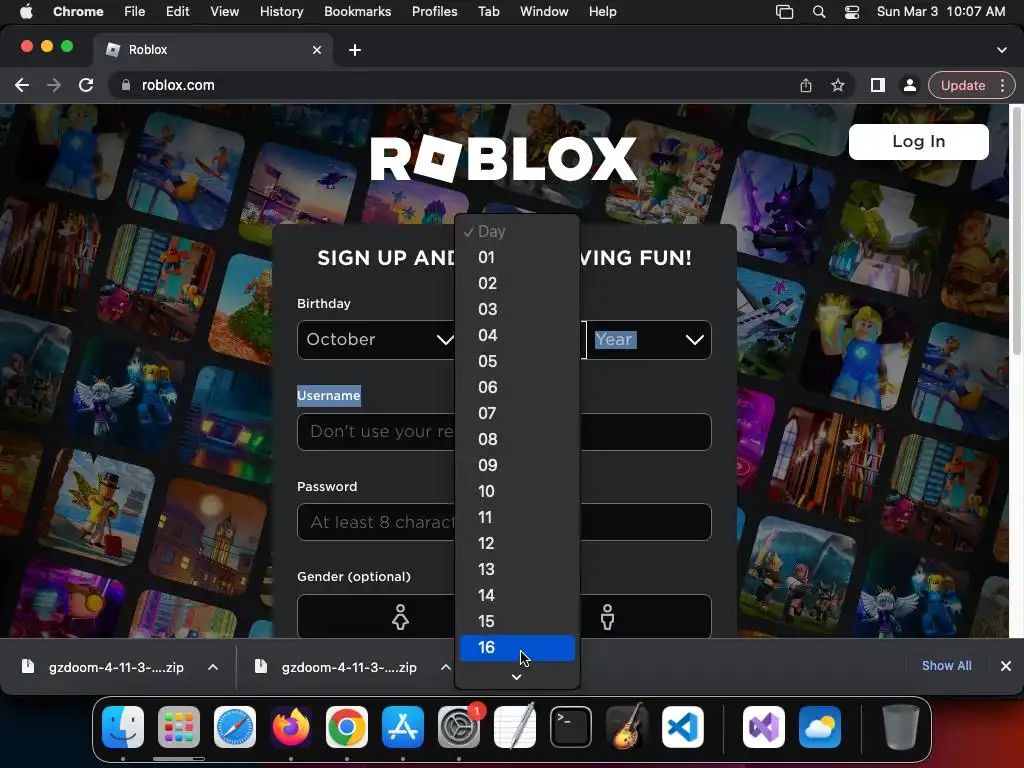Image resolution: width=1024 pixels, height=768 pixels.
Task: Select the male gender icon
Action: coord(607,616)
